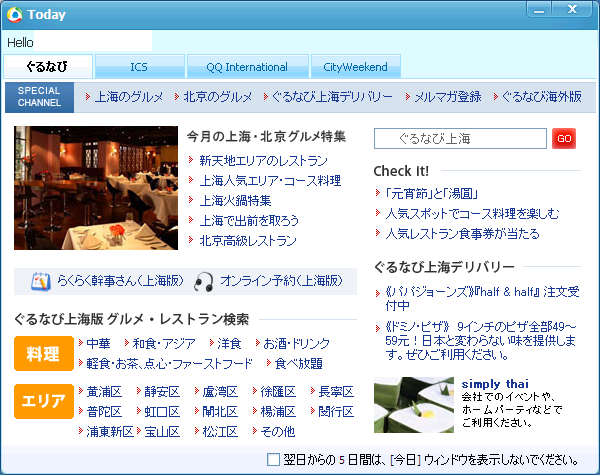Select the 静安区 area link
The width and height of the screenshot is (600, 475).
pos(162,392)
